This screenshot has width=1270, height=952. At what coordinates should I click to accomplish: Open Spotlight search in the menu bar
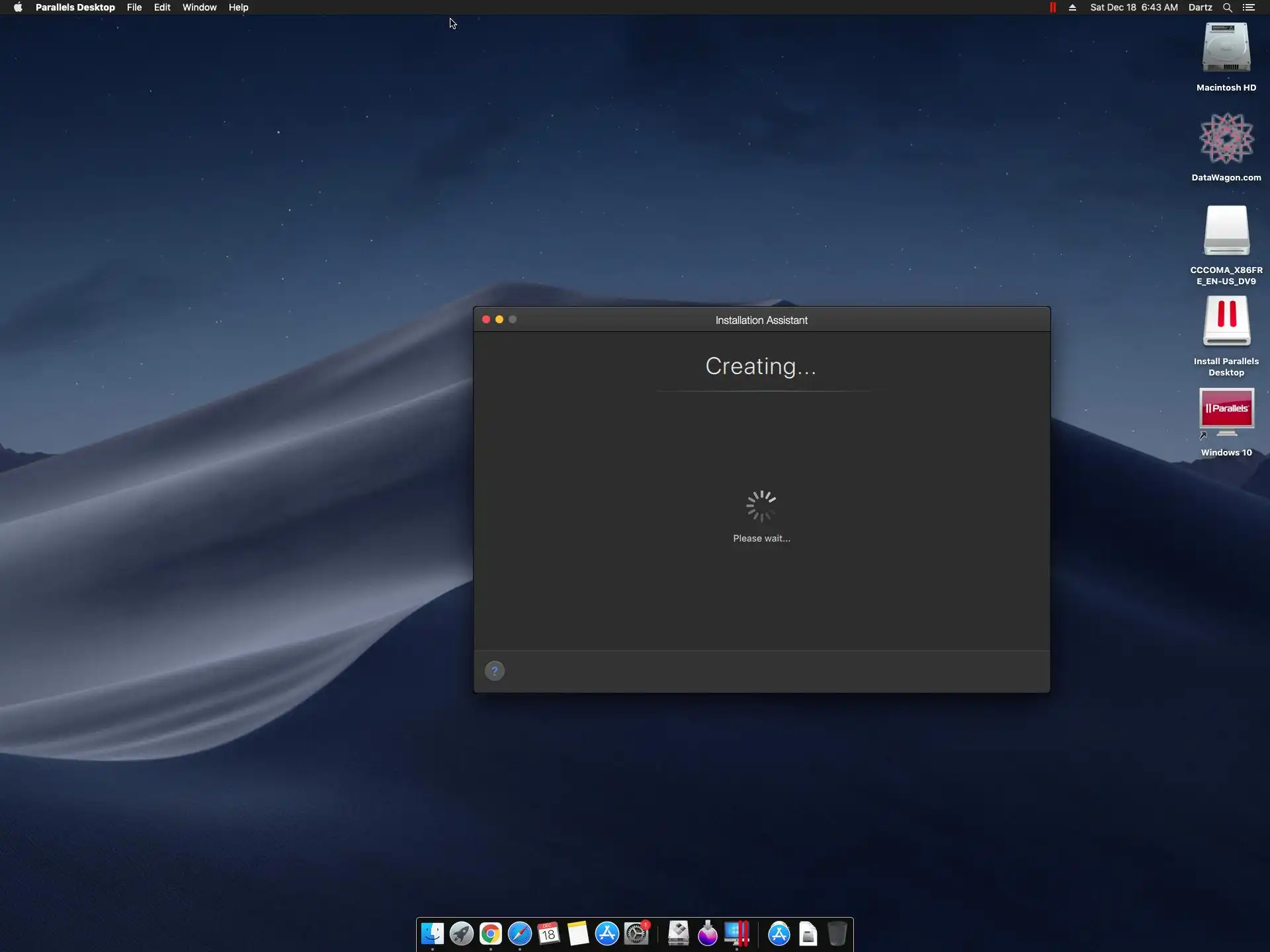click(1227, 7)
